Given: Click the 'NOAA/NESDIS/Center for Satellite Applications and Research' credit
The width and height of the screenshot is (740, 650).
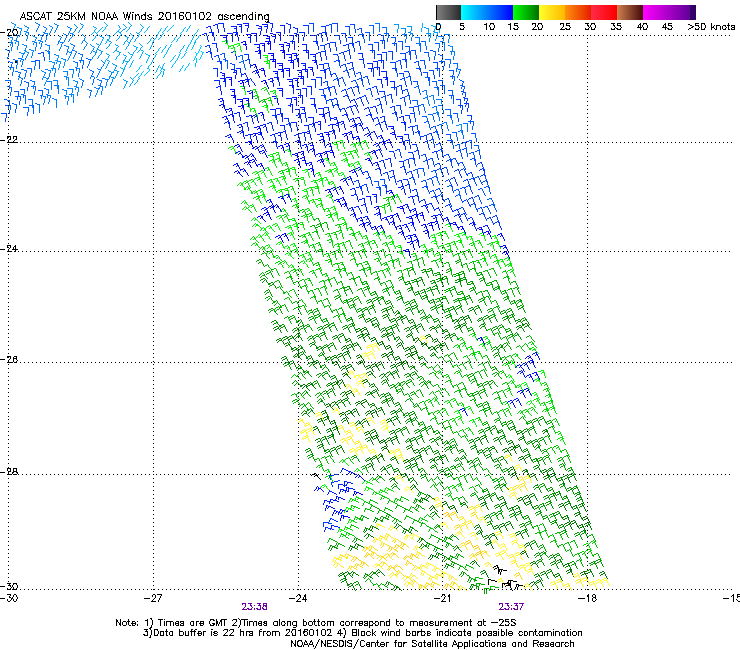Looking at the screenshot, I should pos(432,644).
